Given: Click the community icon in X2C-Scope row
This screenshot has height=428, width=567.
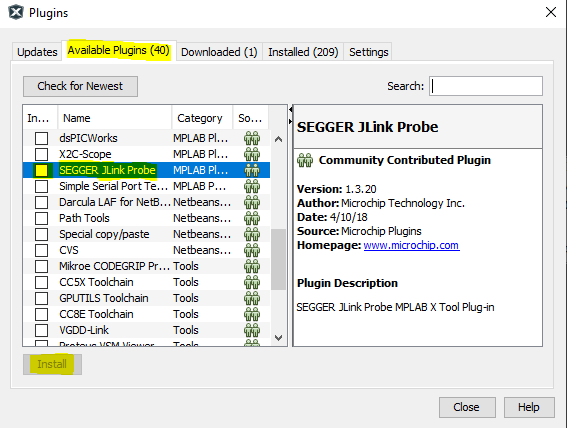Looking at the screenshot, I should pyautogui.click(x=252, y=154).
